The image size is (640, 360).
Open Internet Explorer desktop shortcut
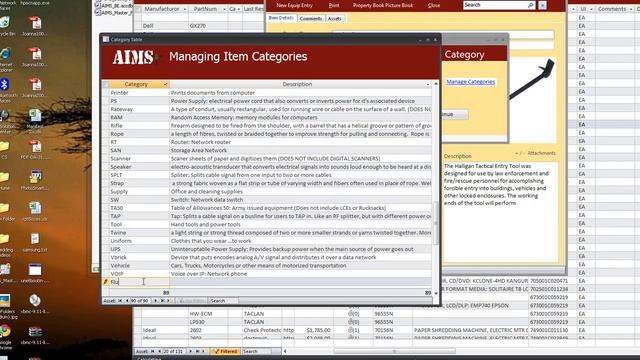5,59
